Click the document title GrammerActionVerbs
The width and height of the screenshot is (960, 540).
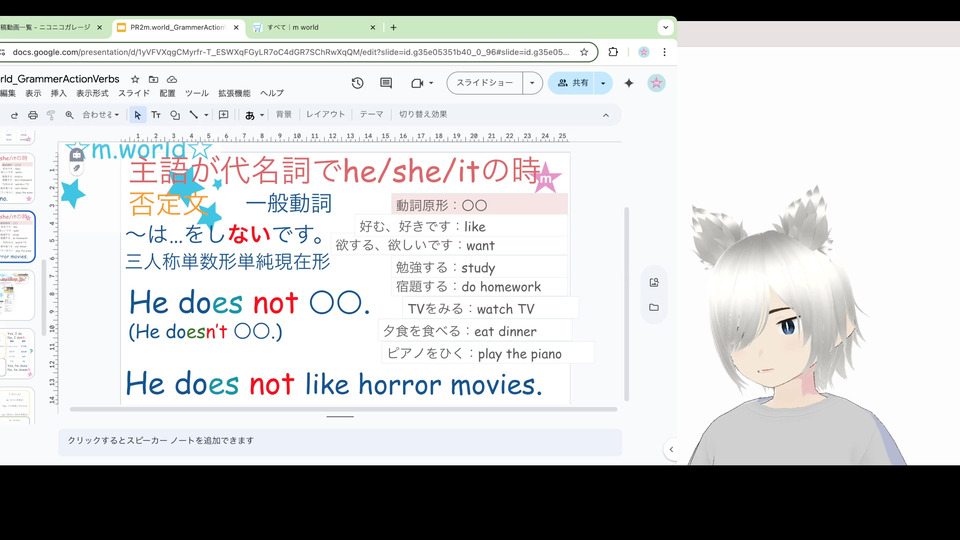point(59,79)
